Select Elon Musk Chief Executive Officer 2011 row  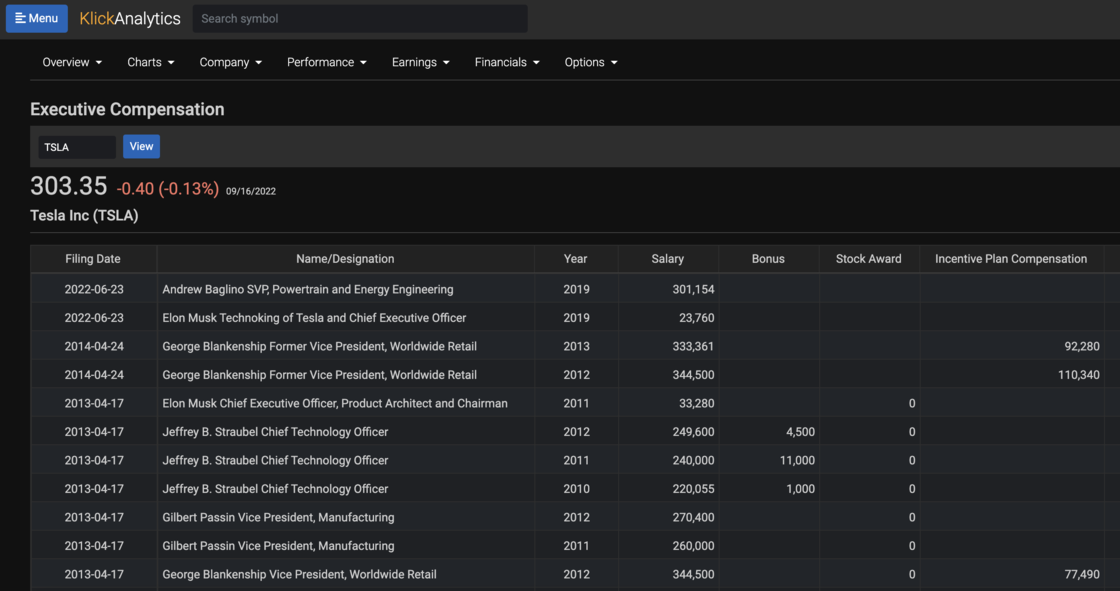(x=575, y=404)
